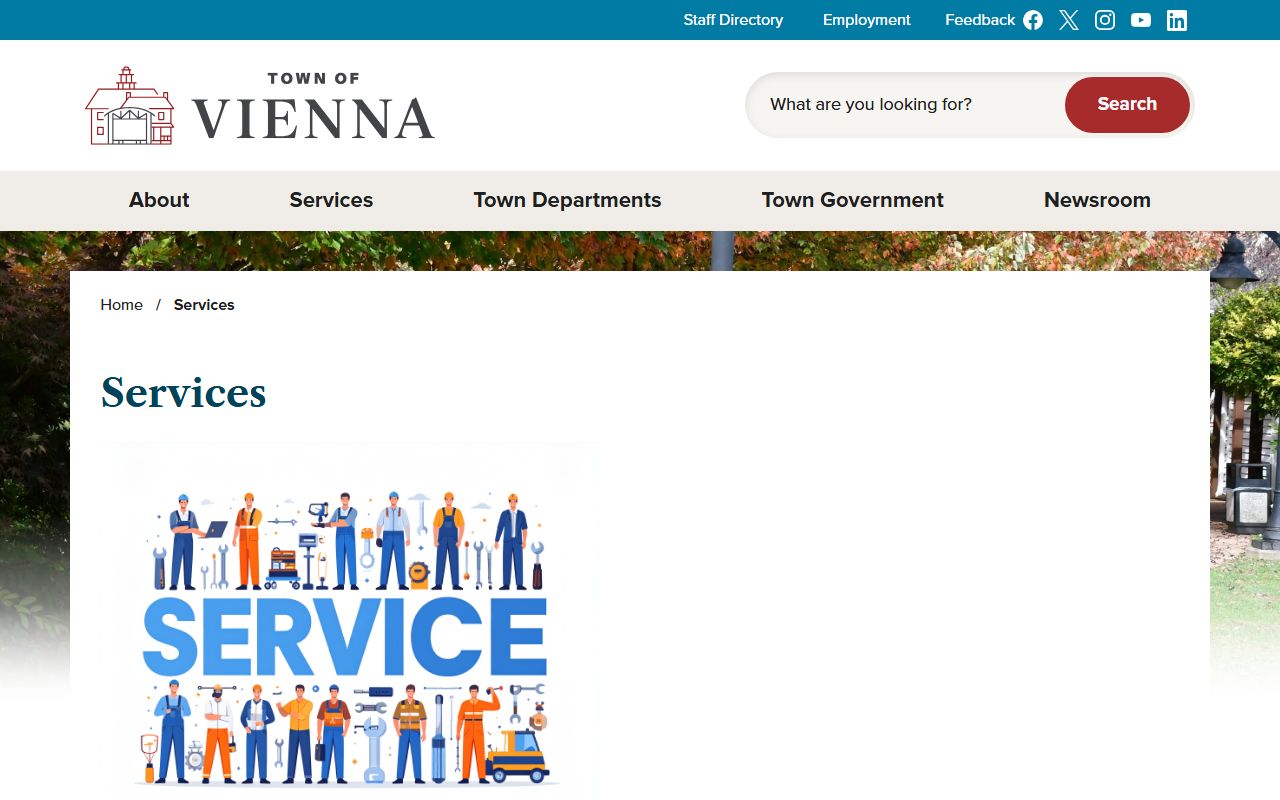1280x800 pixels.
Task: Open the Town Government menu
Action: (x=853, y=200)
